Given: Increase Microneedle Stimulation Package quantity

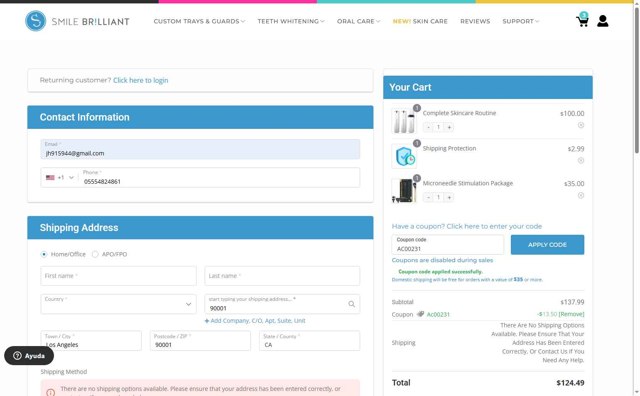Looking at the screenshot, I should 449,198.
